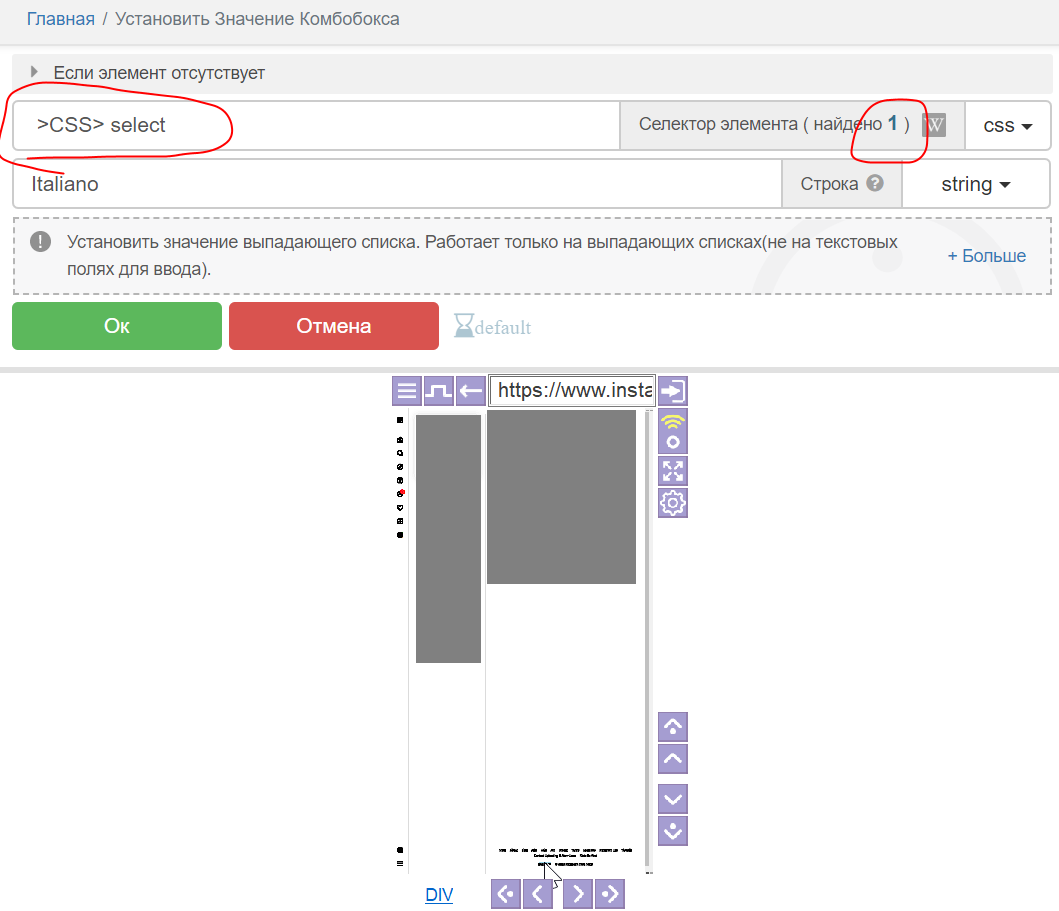Click the pulse waveform icon in browser toolbar

pos(438,390)
